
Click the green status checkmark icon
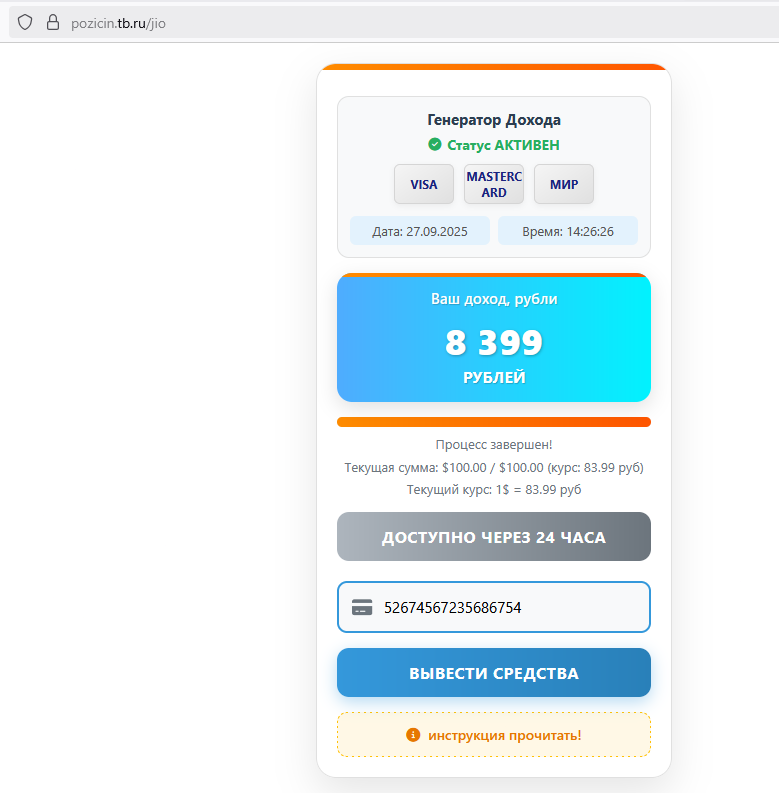[435, 145]
